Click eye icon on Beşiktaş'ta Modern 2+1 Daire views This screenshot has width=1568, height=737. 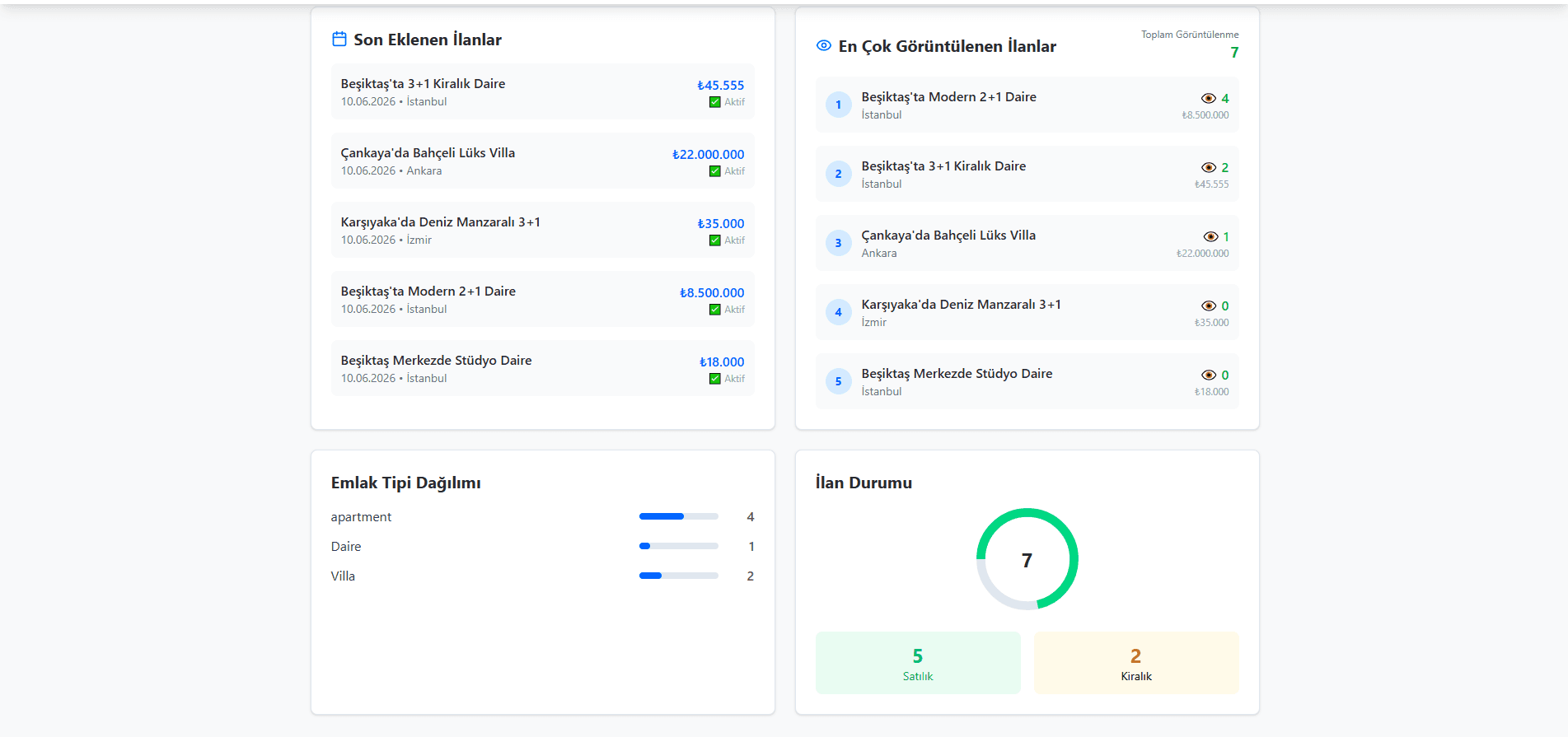coord(1209,98)
